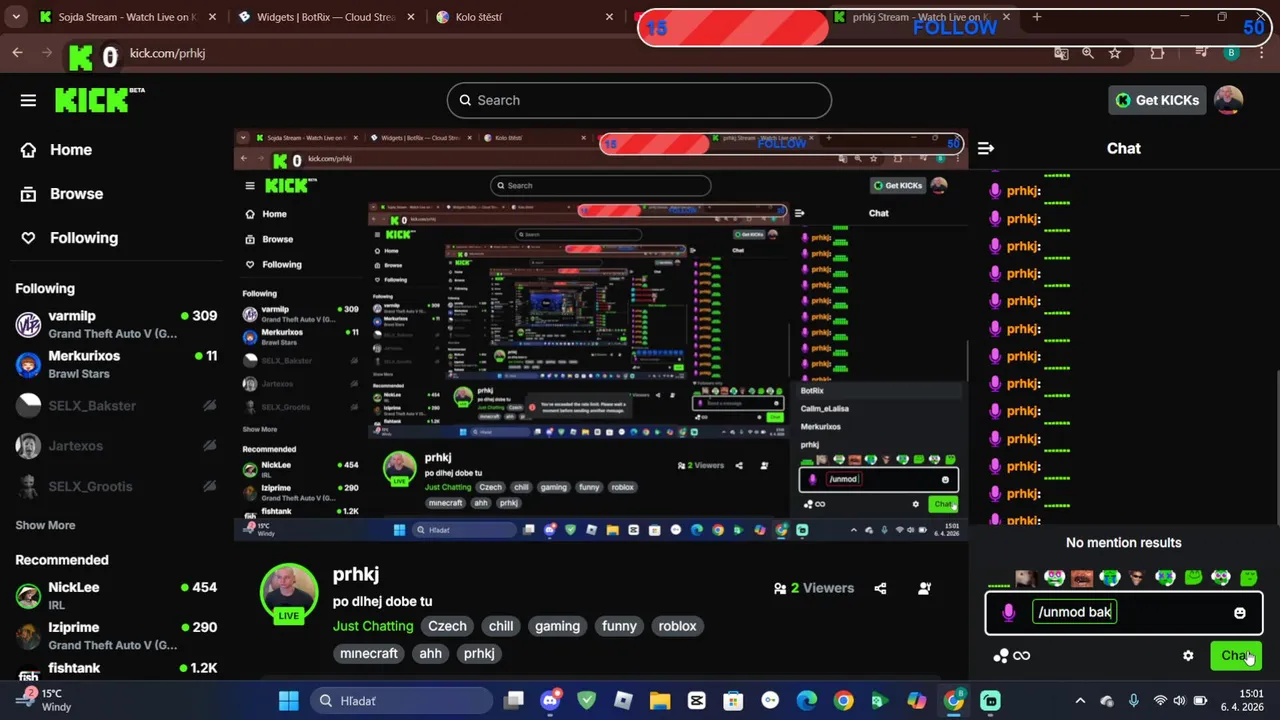Open the browser tab list dropdown

tap(16, 17)
